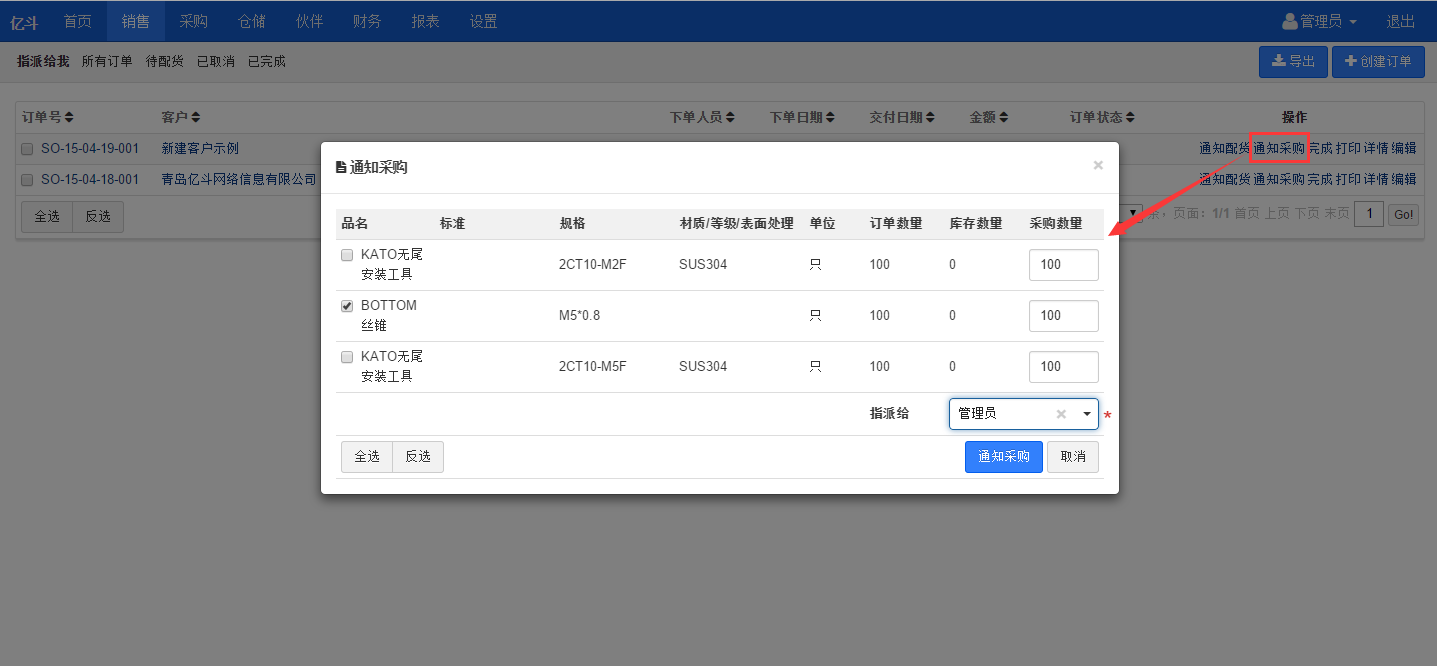Expand the 指派给 dropdown arrow
Viewport: 1437px width, 666px height.
[1087, 414]
